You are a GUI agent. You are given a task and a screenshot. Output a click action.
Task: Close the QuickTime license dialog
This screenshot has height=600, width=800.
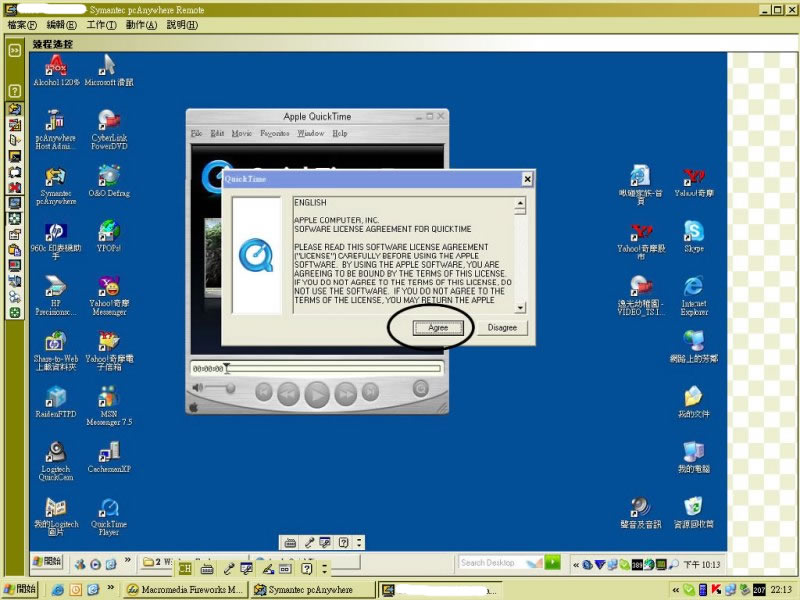(528, 179)
